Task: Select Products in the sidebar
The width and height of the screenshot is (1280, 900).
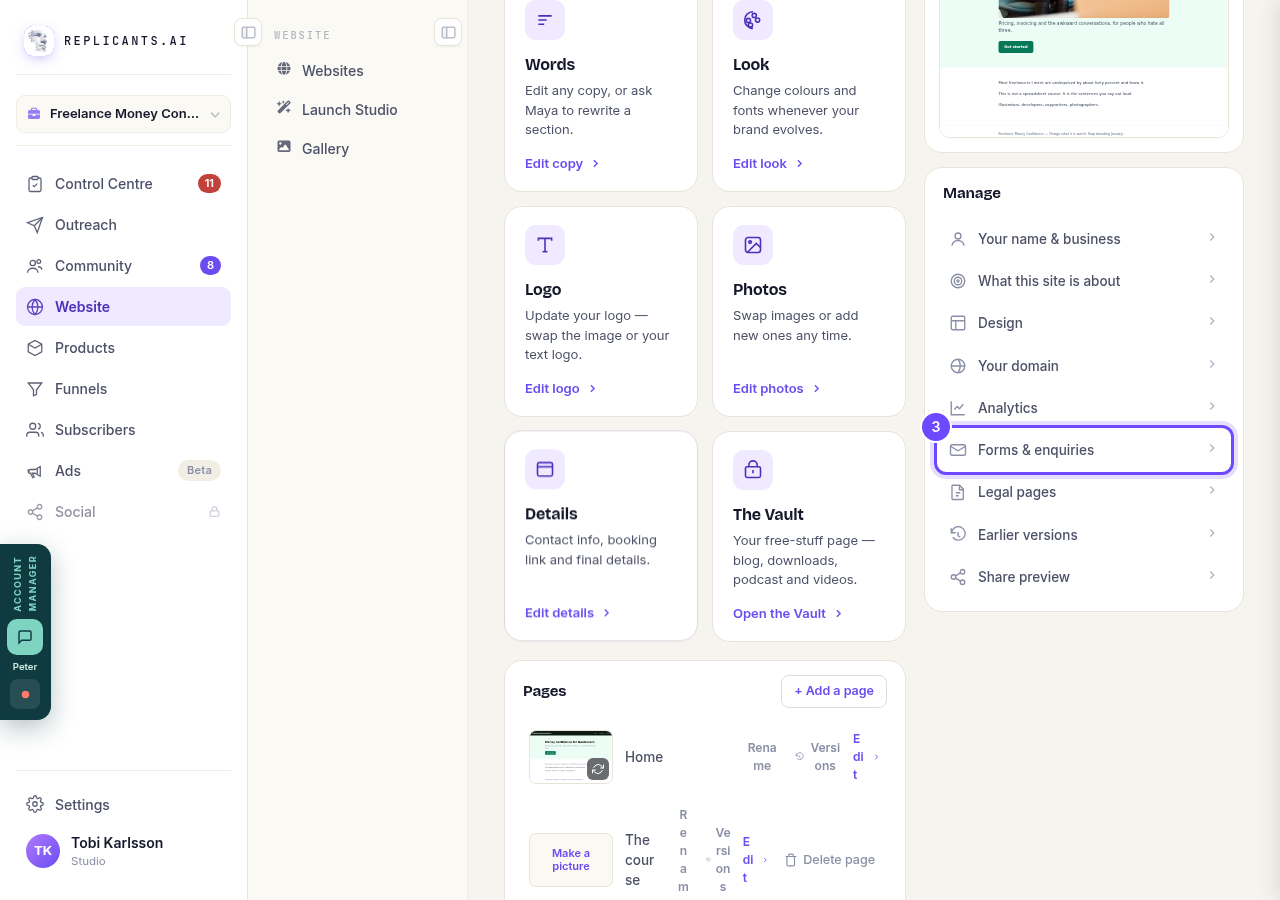Action: (x=123, y=348)
